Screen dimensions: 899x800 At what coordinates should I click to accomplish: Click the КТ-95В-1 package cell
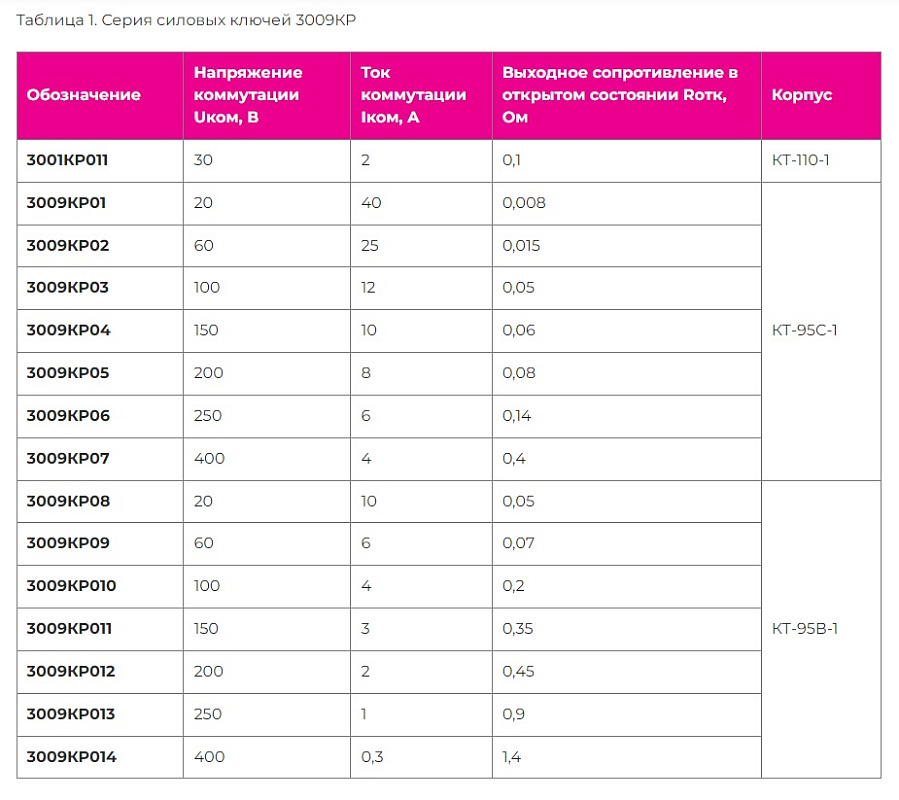click(x=805, y=629)
